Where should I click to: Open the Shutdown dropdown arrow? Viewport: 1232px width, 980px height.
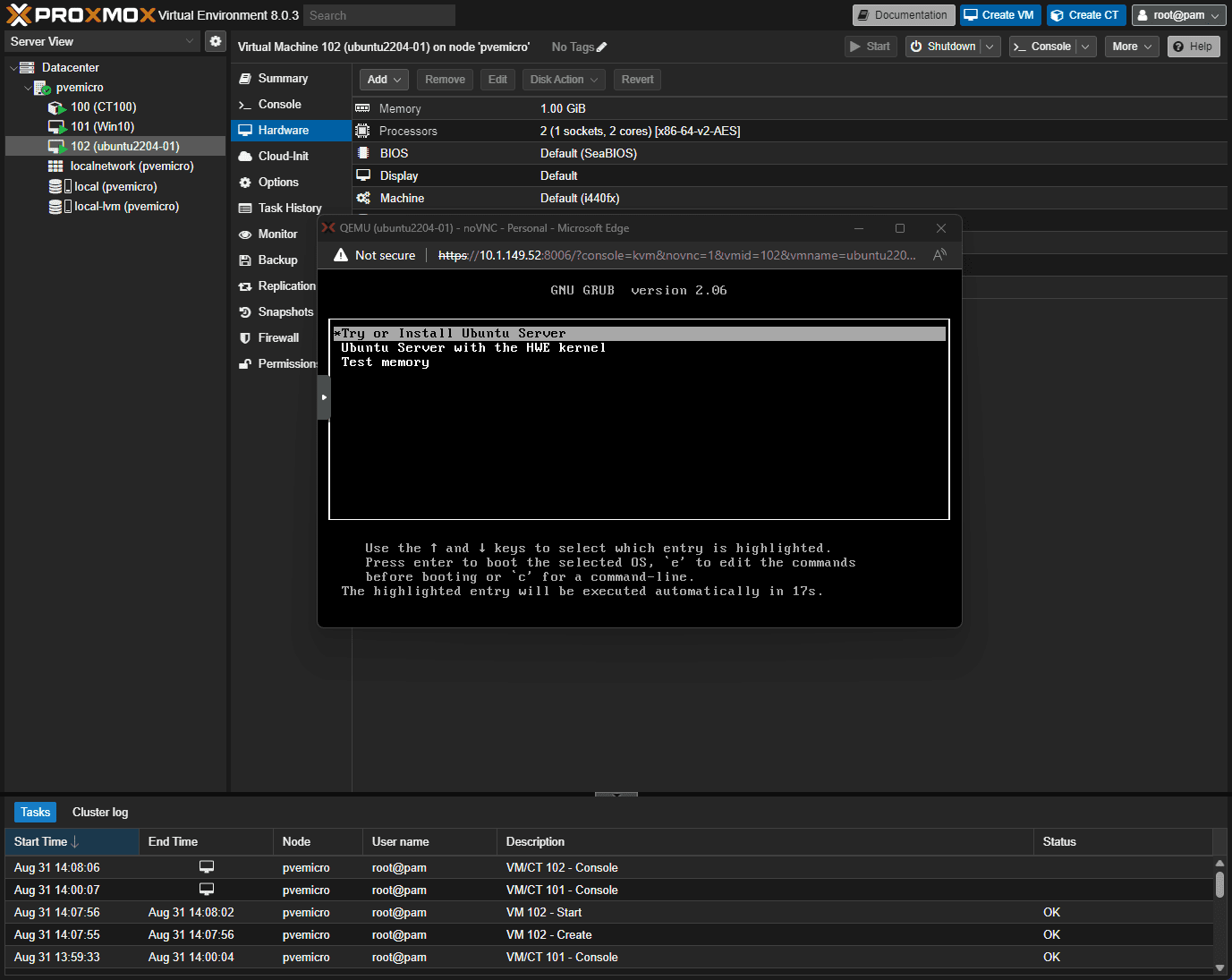point(990,47)
